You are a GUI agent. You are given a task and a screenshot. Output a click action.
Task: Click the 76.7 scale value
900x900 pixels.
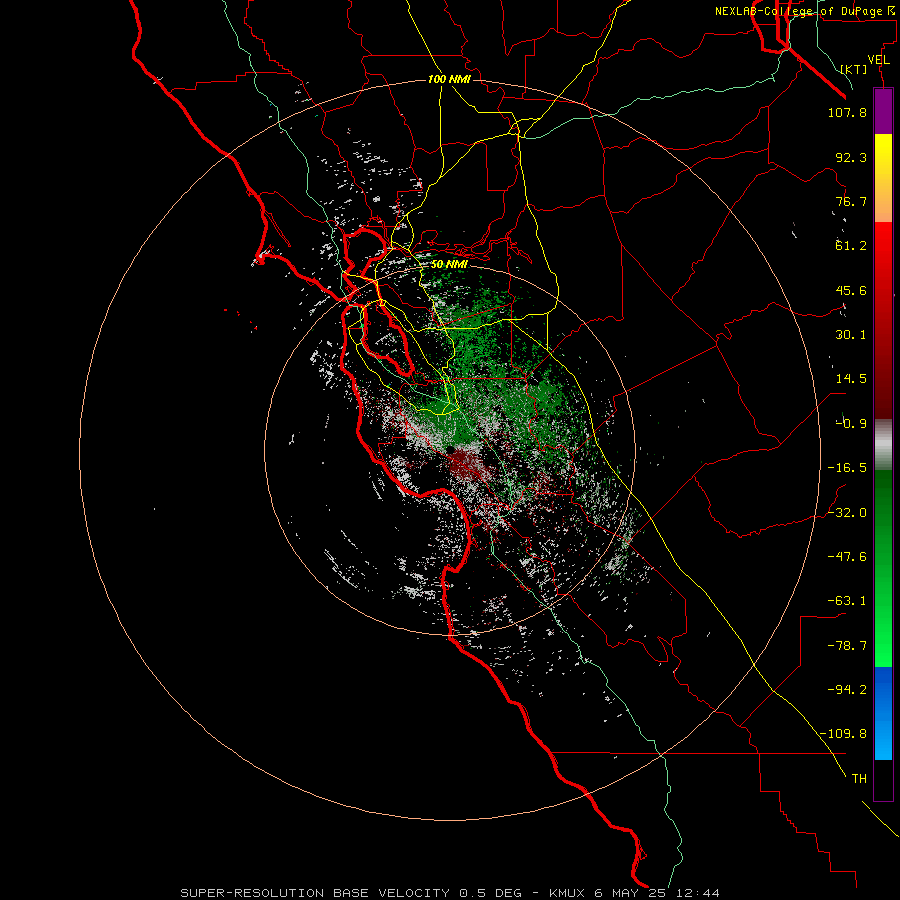click(x=851, y=201)
